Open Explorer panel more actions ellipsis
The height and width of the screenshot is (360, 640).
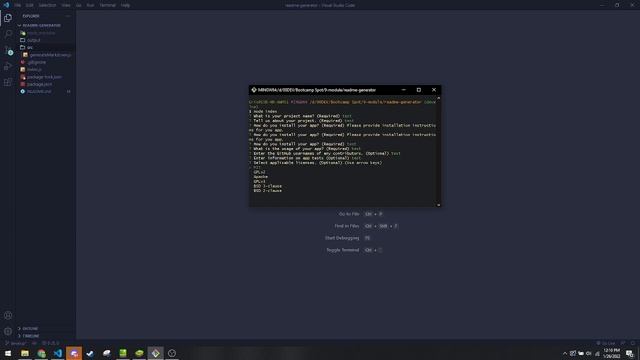click(x=68, y=16)
